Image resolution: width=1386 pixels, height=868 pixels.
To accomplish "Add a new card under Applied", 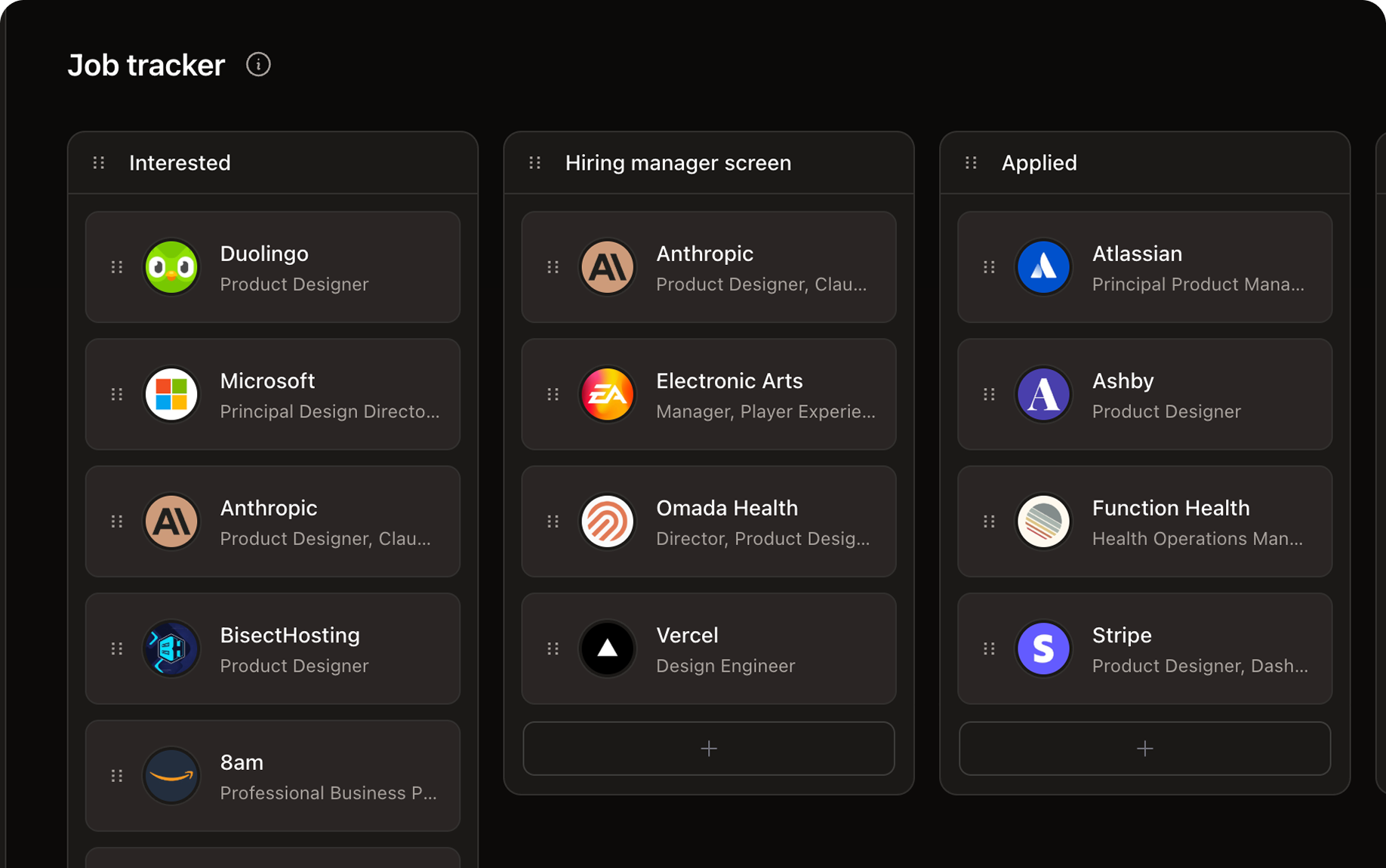I will pyautogui.click(x=1144, y=748).
